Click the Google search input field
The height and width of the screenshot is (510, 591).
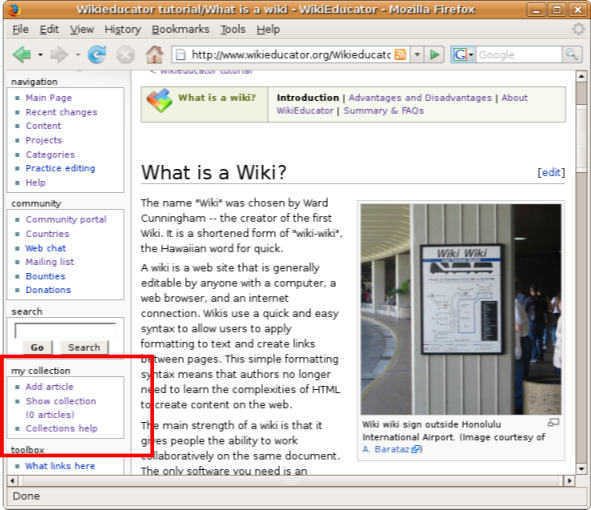(x=519, y=55)
